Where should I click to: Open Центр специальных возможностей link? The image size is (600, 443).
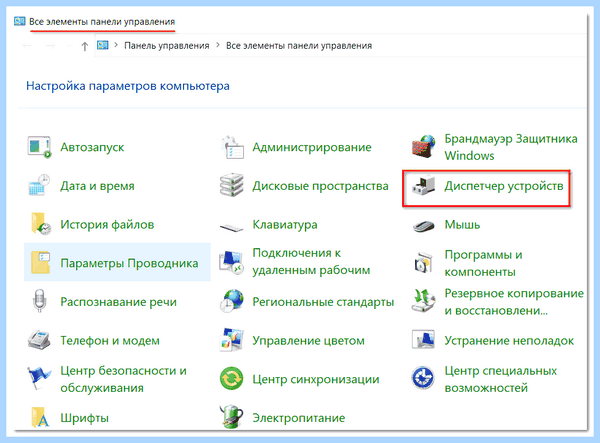501,379
